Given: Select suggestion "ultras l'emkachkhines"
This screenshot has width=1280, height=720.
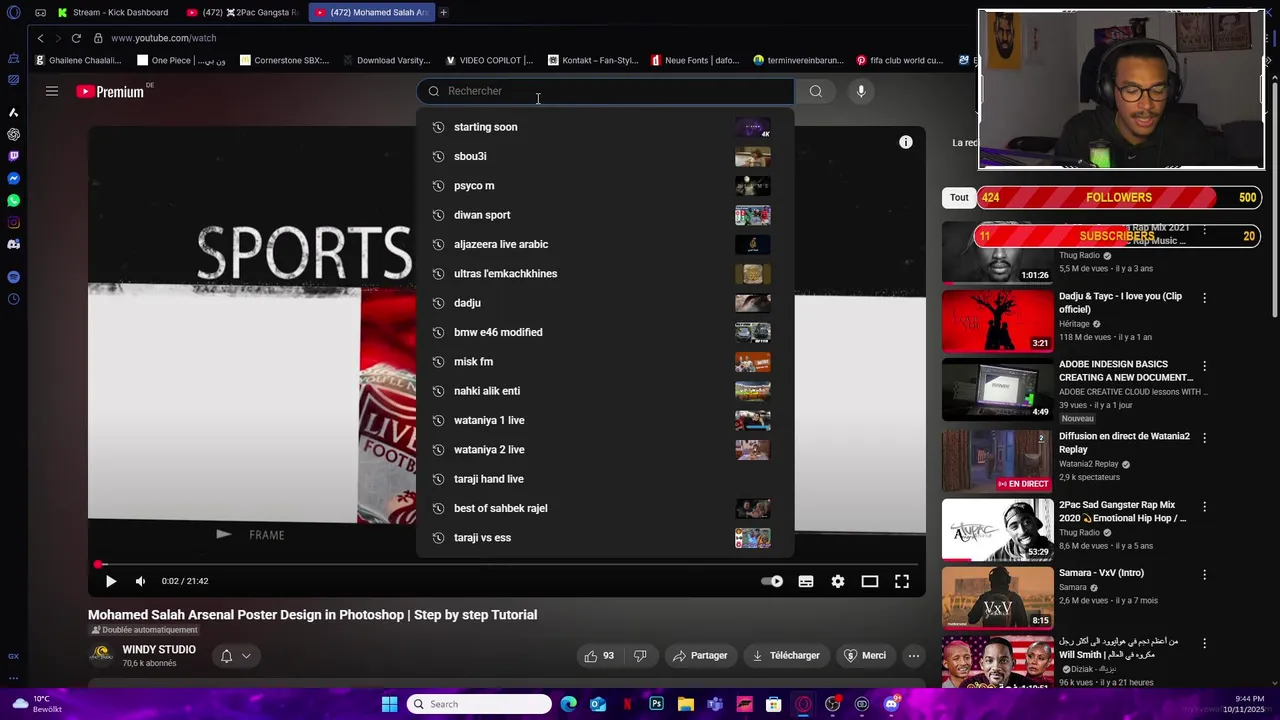Looking at the screenshot, I should 605,274.
